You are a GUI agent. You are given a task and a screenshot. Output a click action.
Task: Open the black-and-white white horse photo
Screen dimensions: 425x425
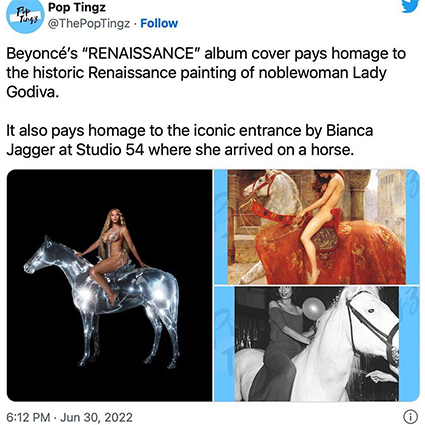click(317, 344)
